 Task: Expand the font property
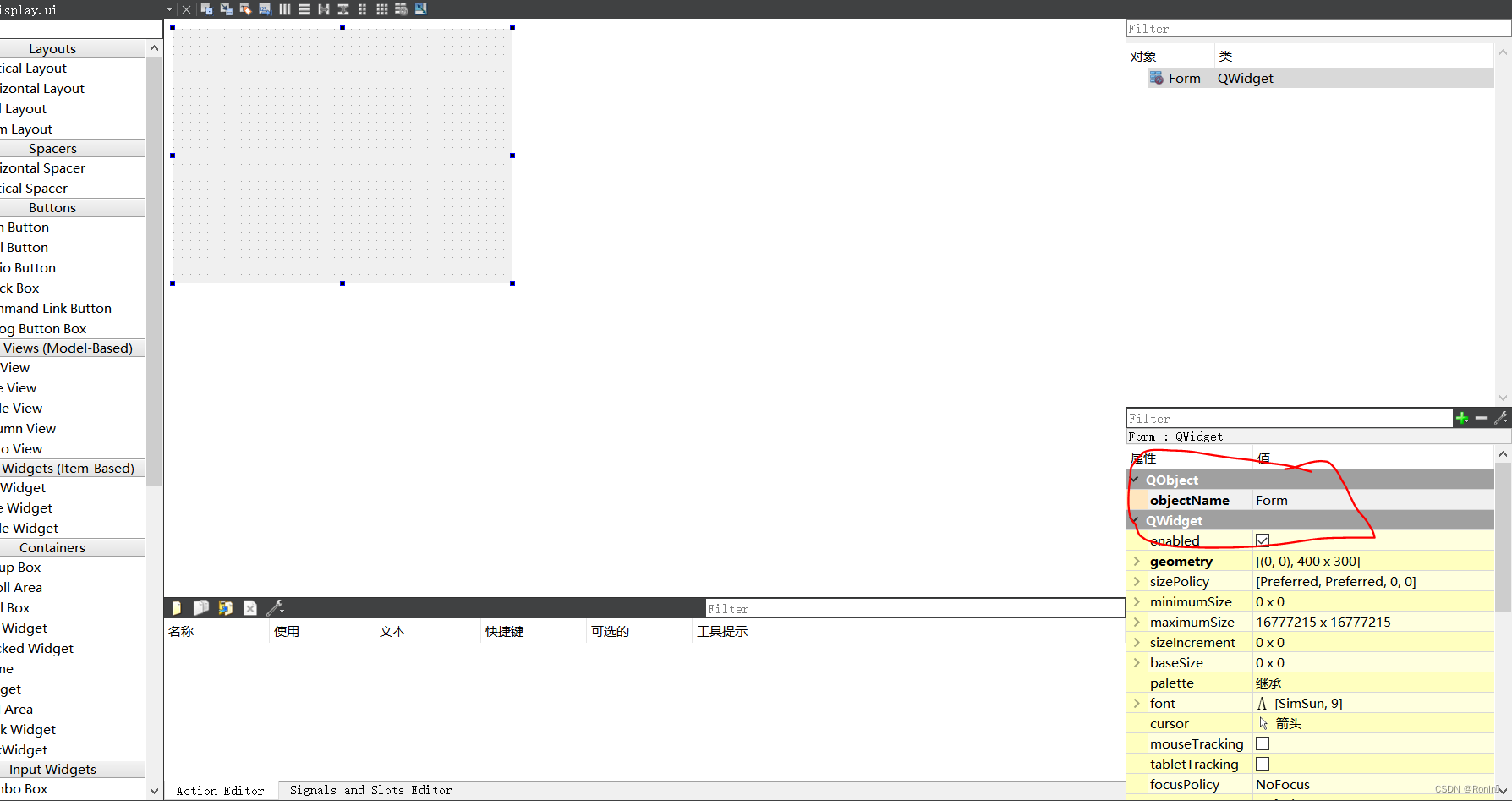[x=1137, y=703]
